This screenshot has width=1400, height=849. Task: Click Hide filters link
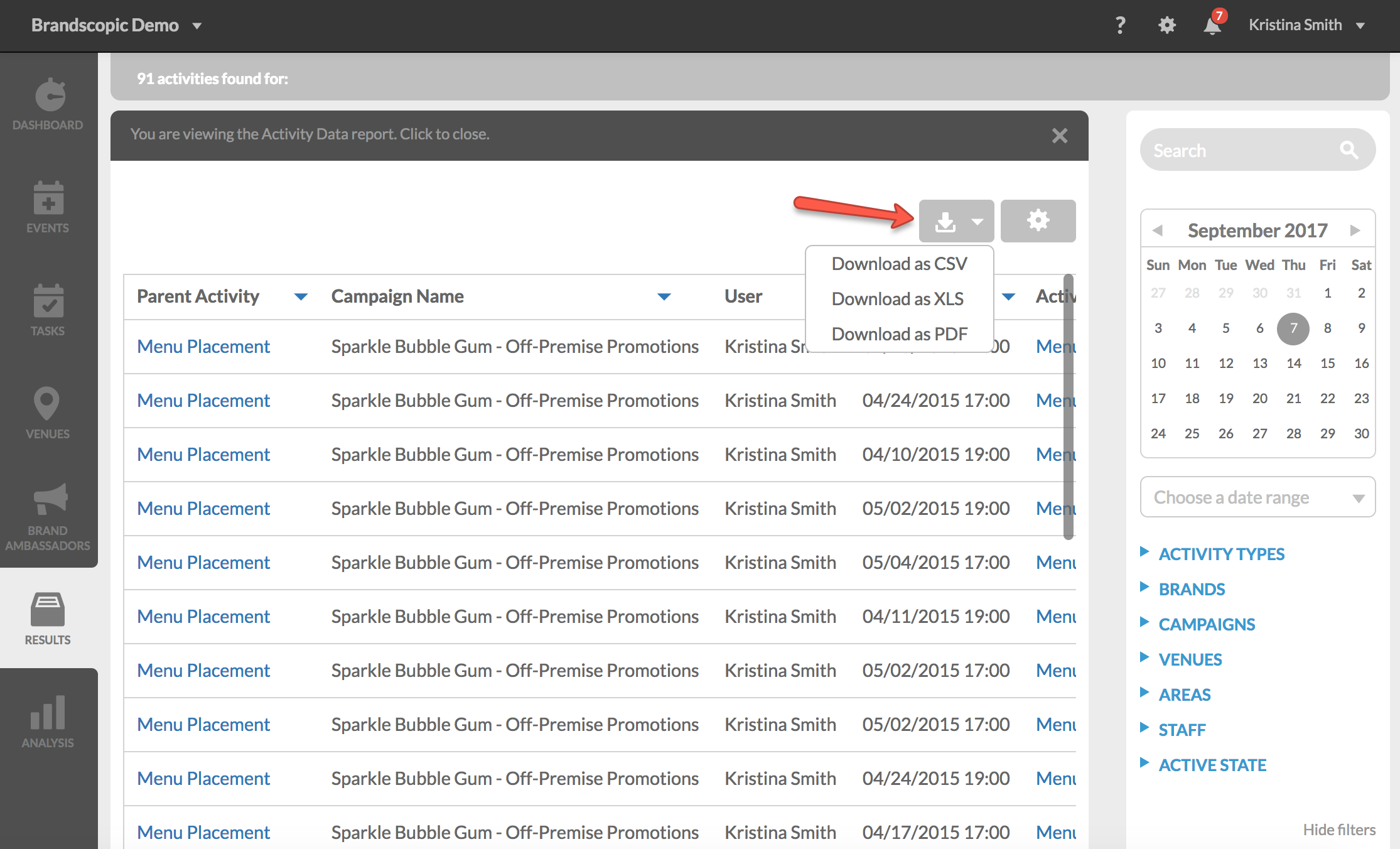tap(1339, 830)
